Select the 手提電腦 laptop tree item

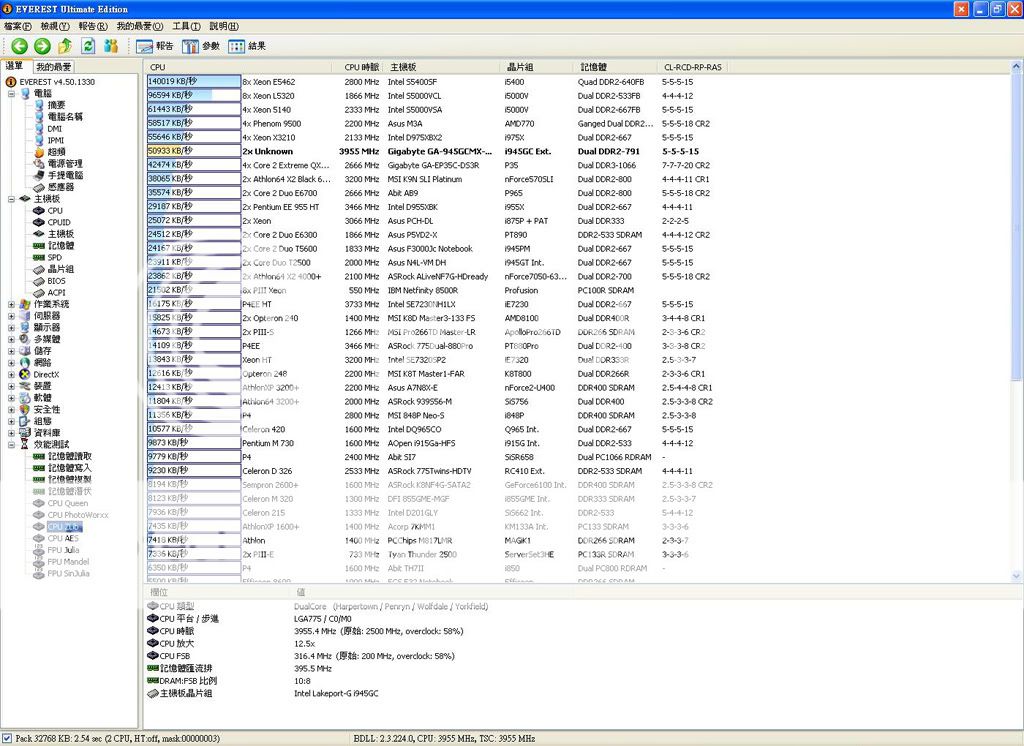pos(65,175)
